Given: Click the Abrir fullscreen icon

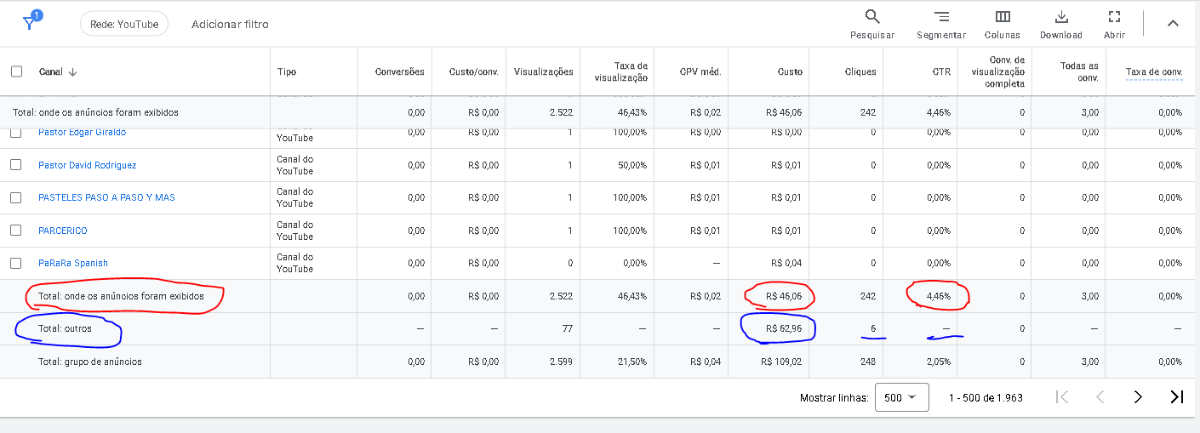Looking at the screenshot, I should (1115, 17).
